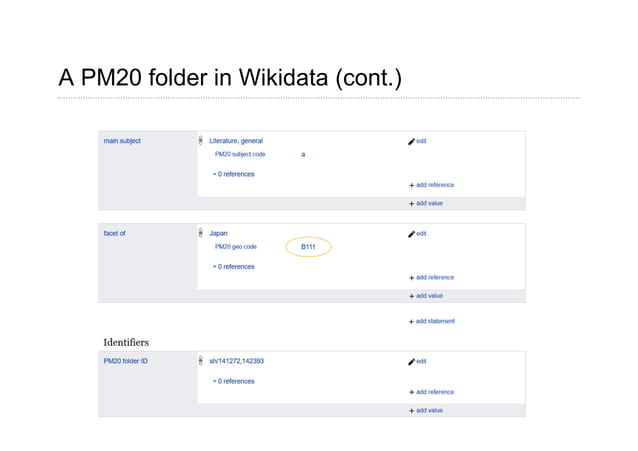The width and height of the screenshot is (638, 451).
Task: Expand 0 references under Literature, general
Action: (x=233, y=174)
